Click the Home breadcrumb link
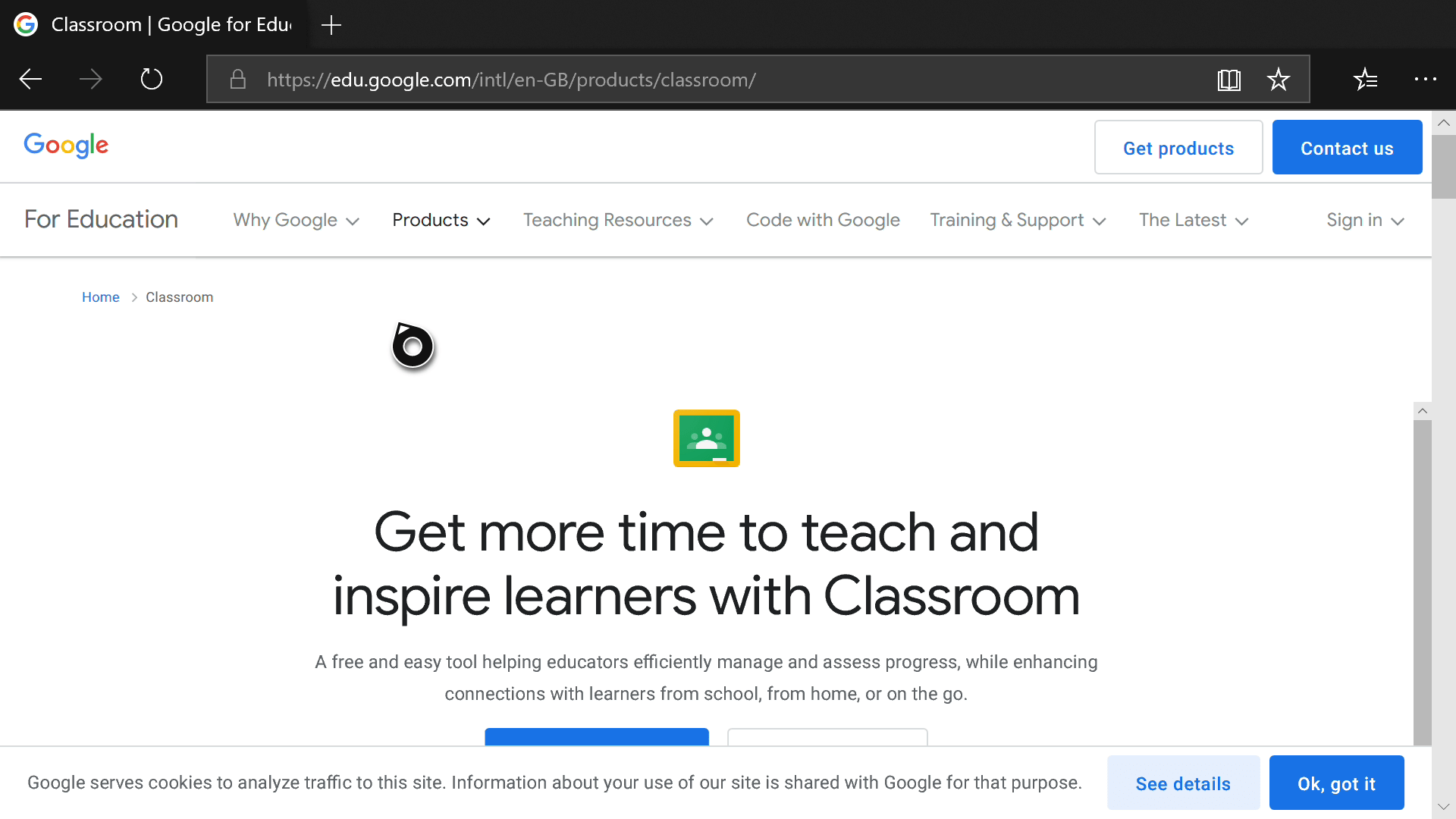The width and height of the screenshot is (1456, 819). [x=100, y=297]
